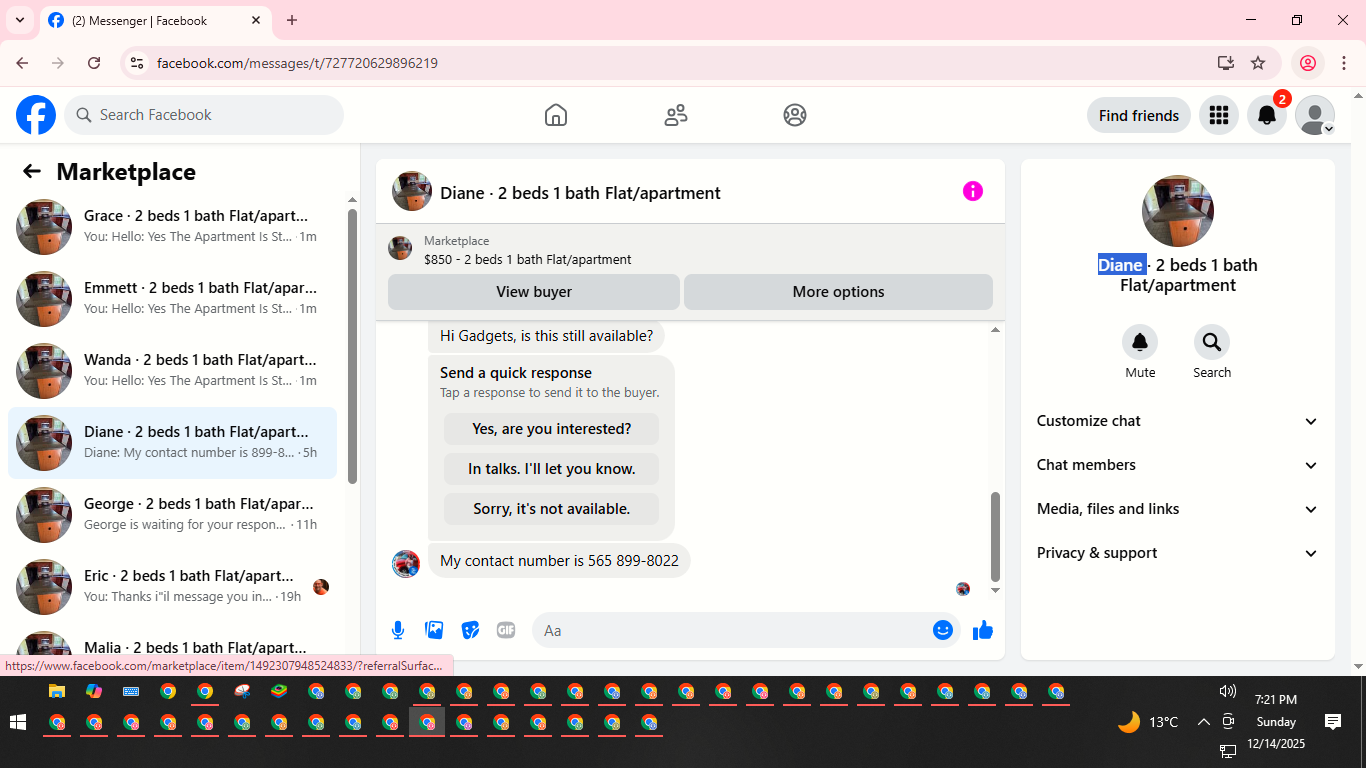Record a voice clip microphone icon

398,630
